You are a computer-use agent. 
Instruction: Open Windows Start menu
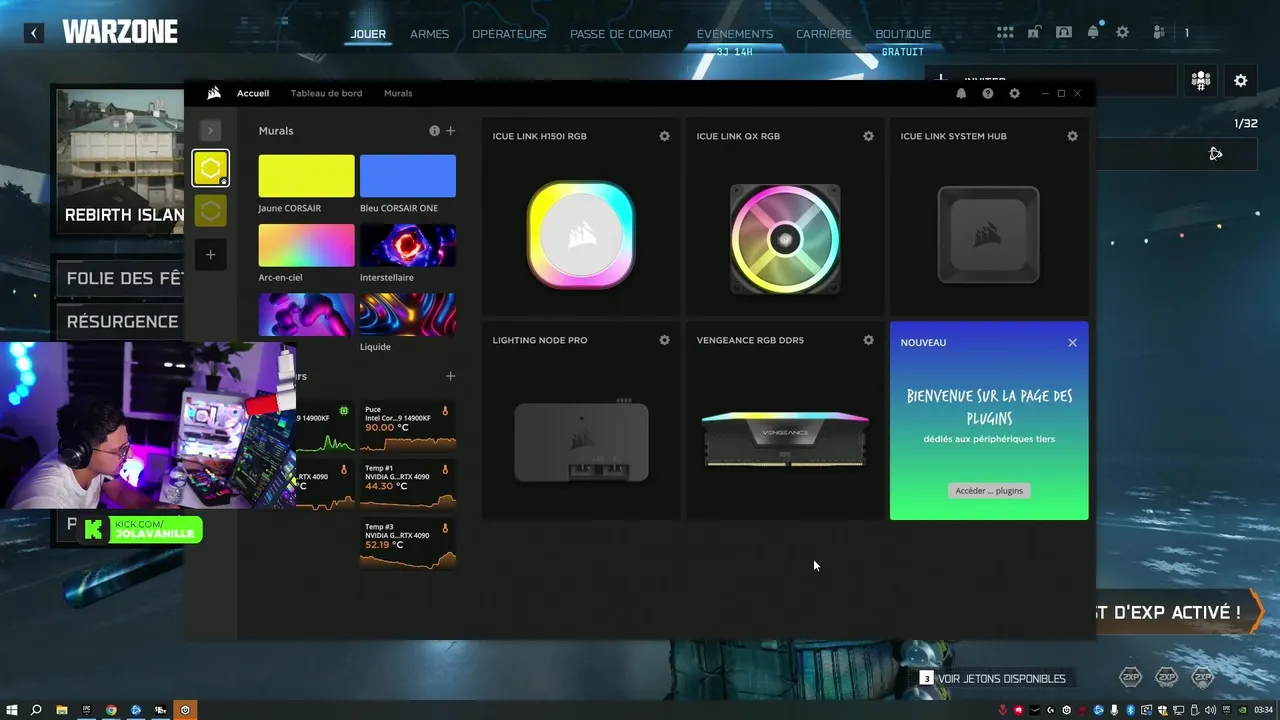point(12,710)
